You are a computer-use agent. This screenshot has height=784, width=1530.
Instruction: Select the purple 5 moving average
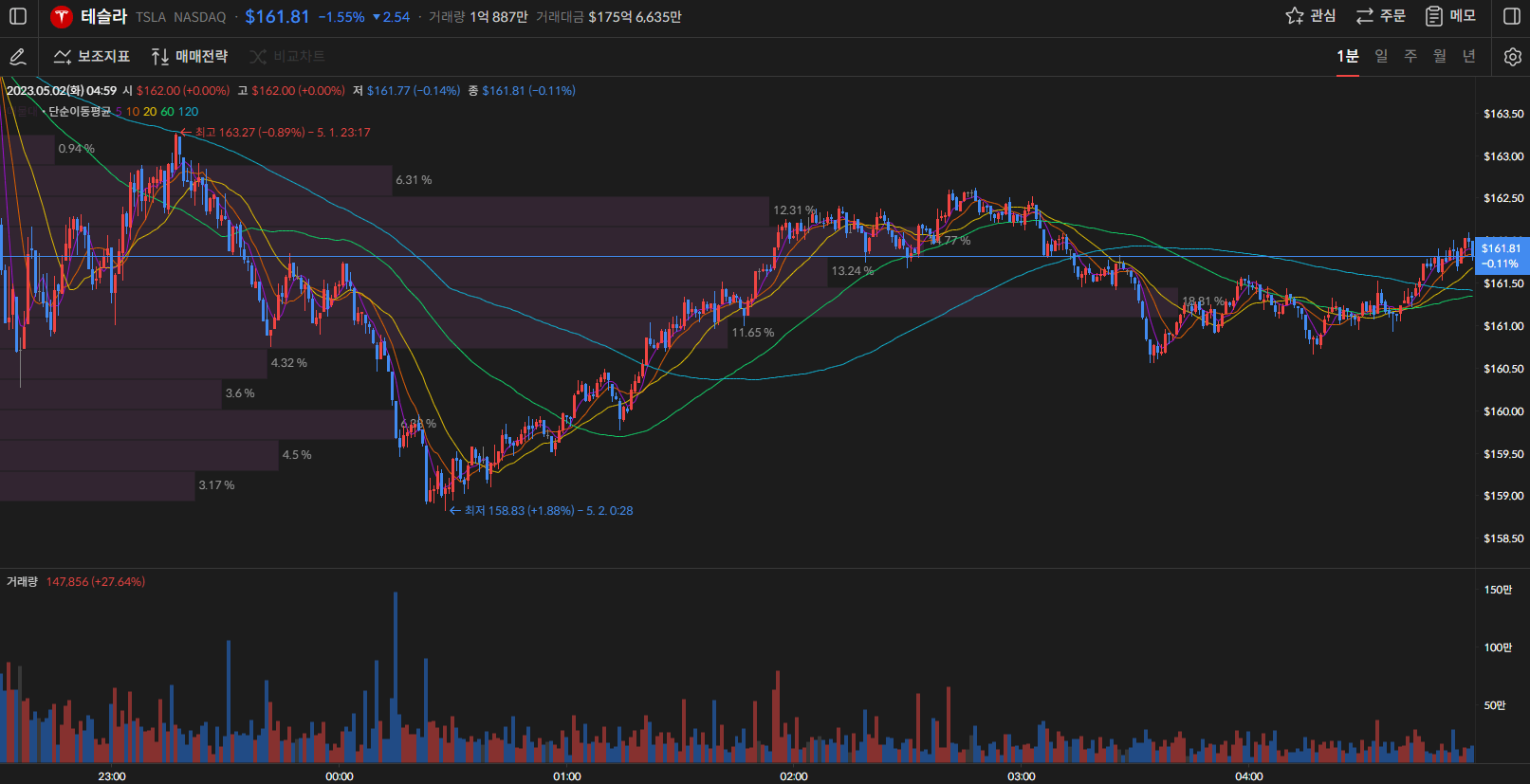[119, 112]
